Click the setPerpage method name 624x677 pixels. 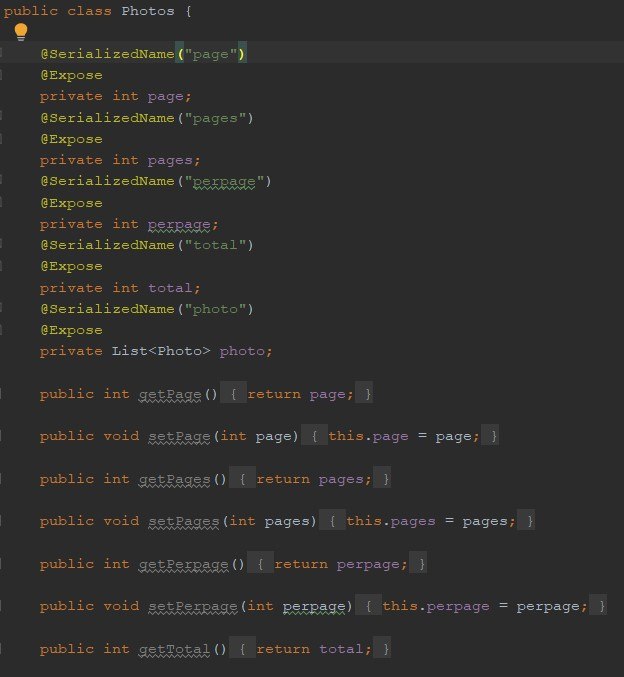(x=193, y=606)
